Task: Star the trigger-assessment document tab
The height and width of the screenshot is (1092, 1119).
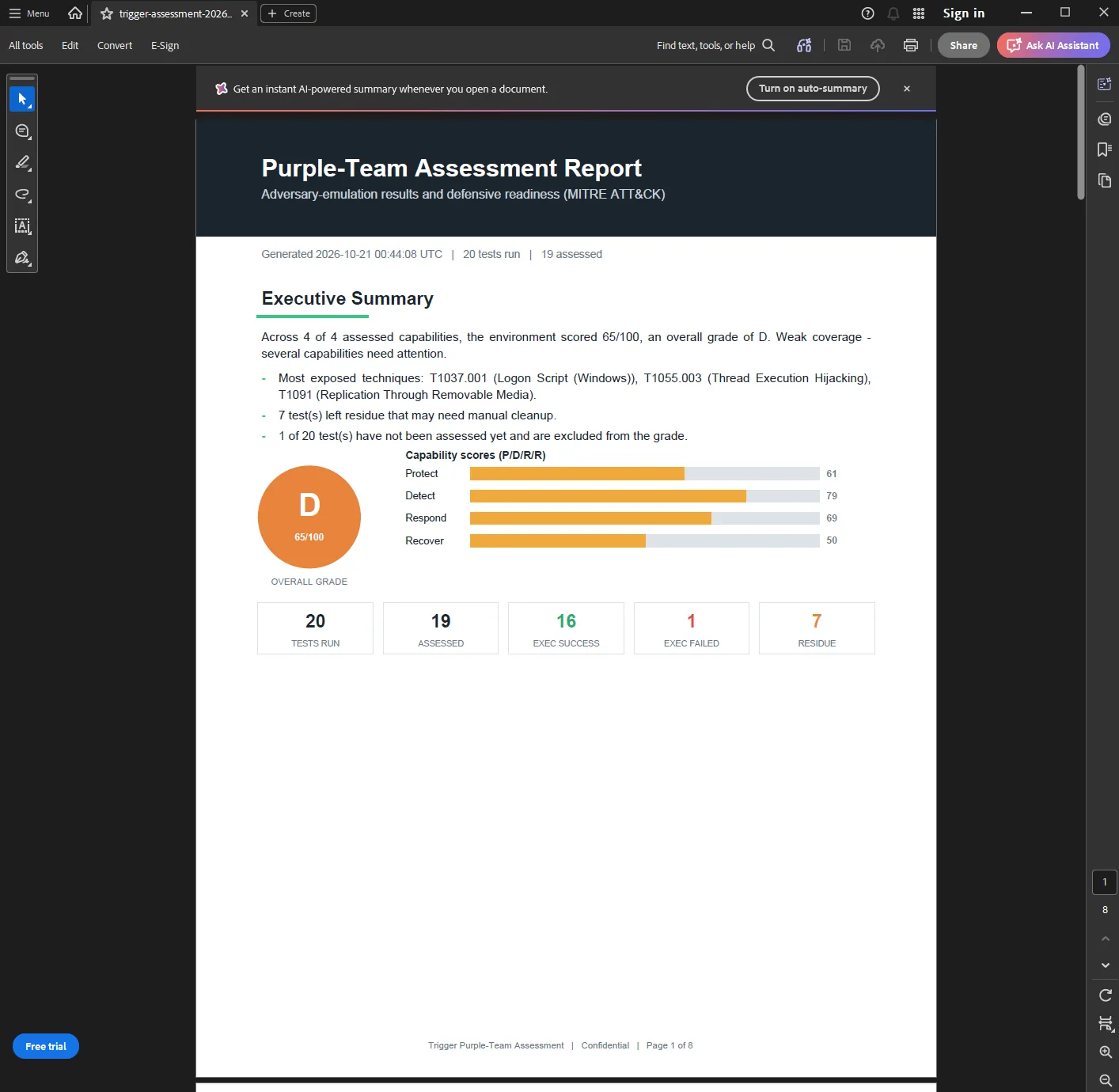Action: click(107, 13)
